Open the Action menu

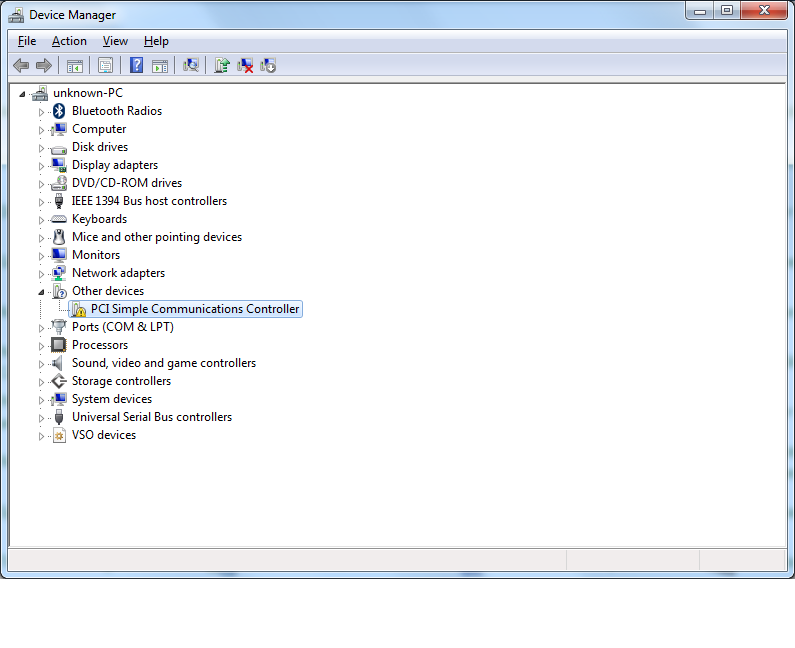[x=69, y=41]
